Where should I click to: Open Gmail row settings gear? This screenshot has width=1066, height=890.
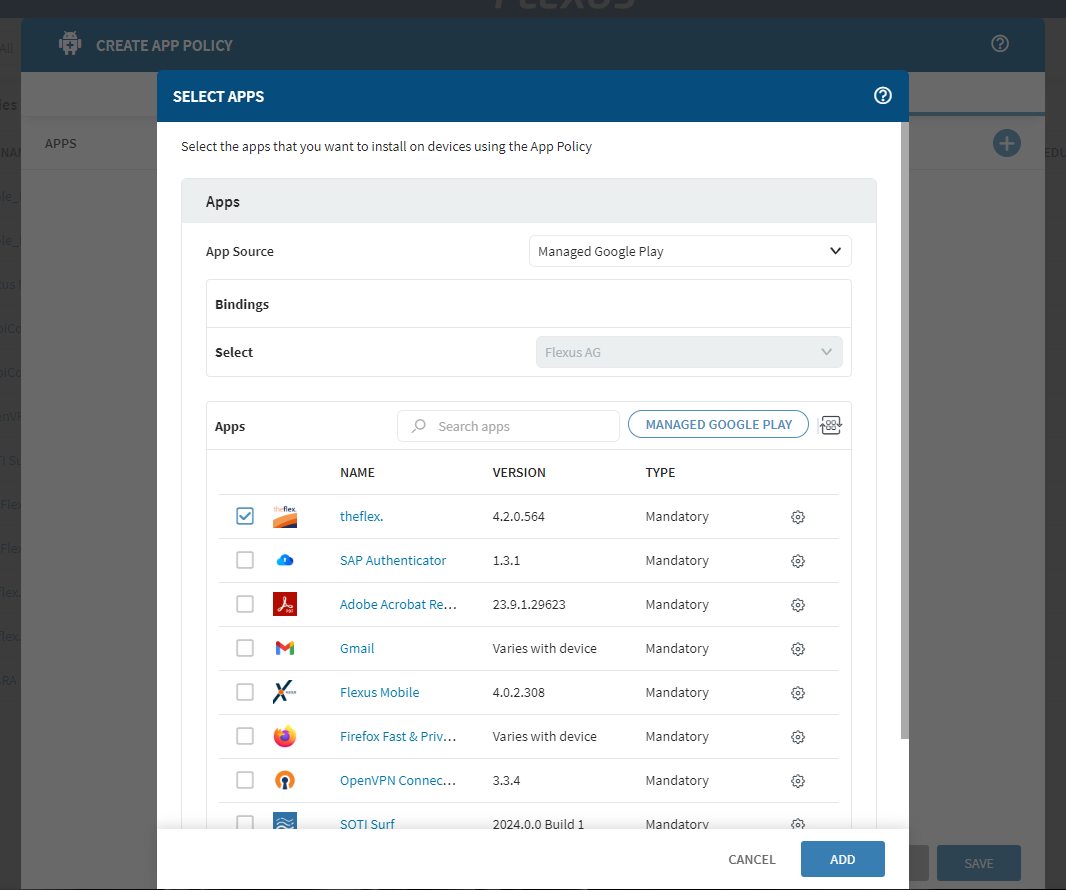pos(797,649)
